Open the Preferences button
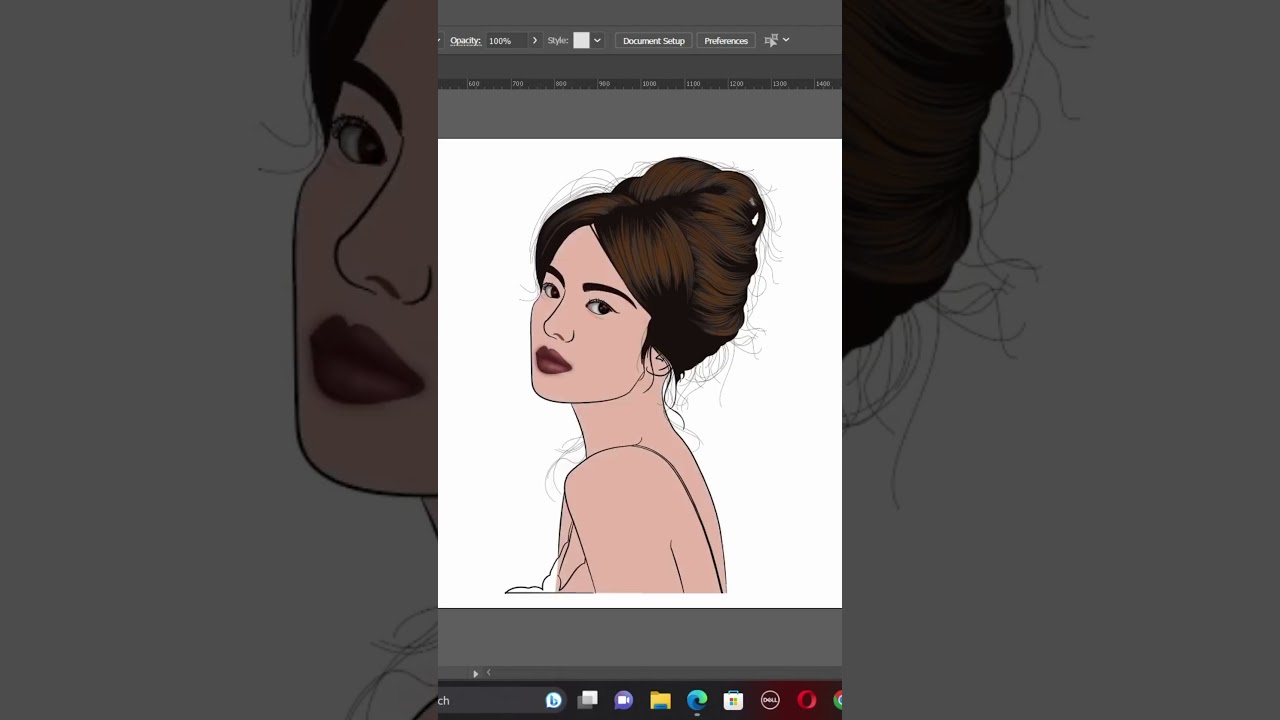The width and height of the screenshot is (1280, 720). tap(726, 41)
